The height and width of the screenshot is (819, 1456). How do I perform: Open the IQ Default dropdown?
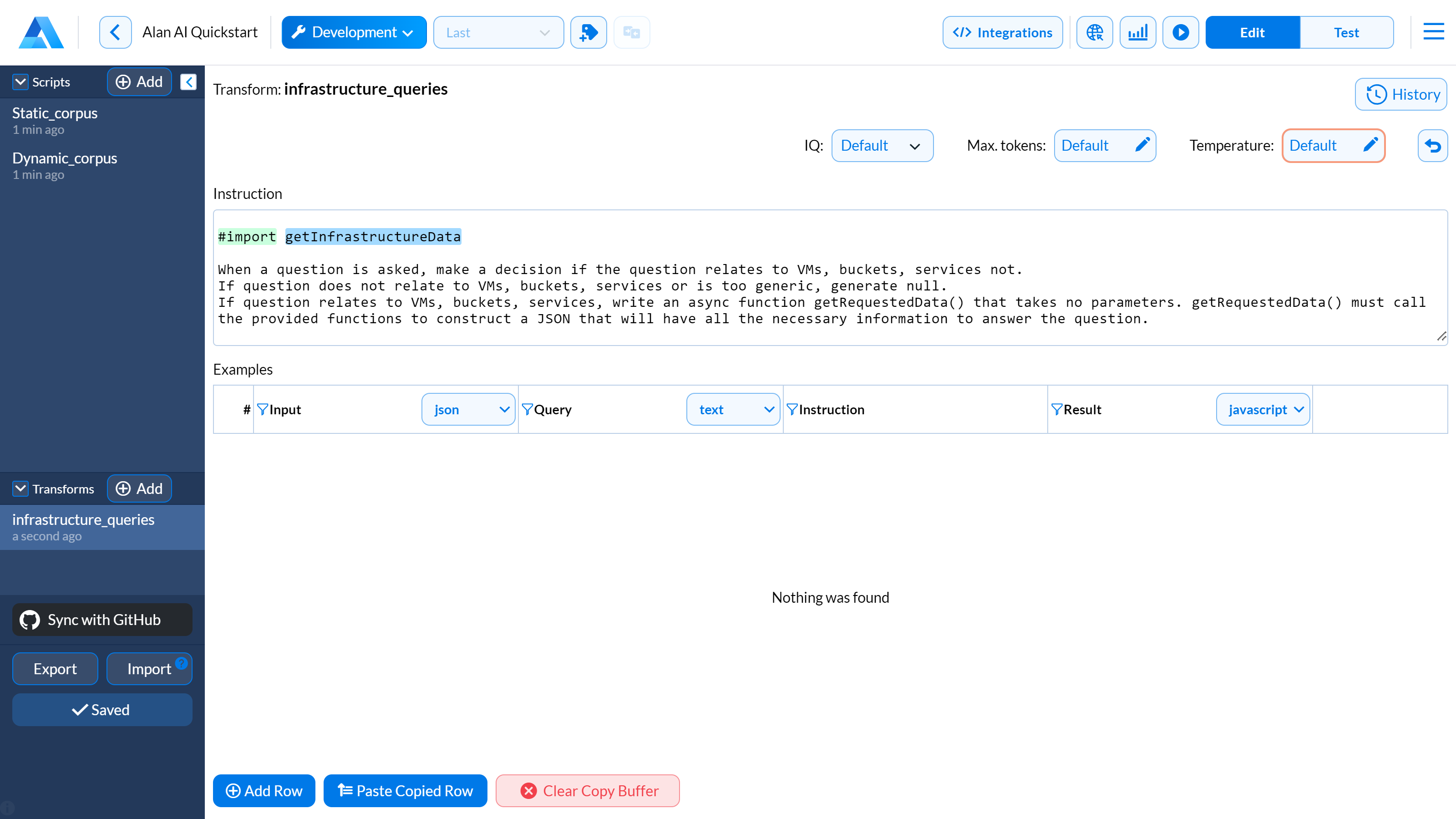pyautogui.click(x=883, y=145)
